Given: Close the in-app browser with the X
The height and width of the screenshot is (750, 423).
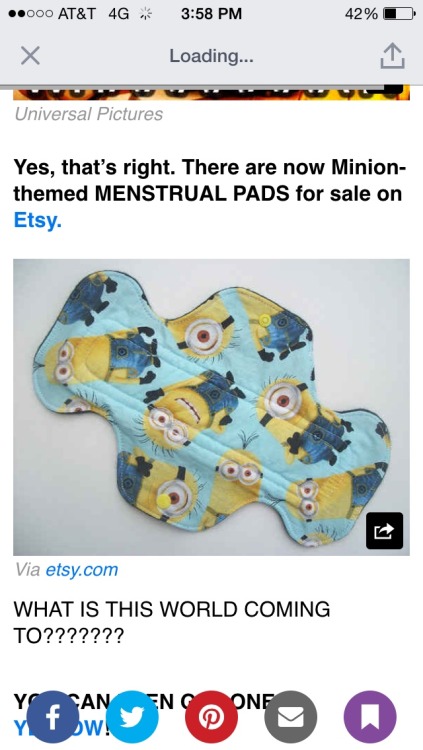Looking at the screenshot, I should point(30,56).
